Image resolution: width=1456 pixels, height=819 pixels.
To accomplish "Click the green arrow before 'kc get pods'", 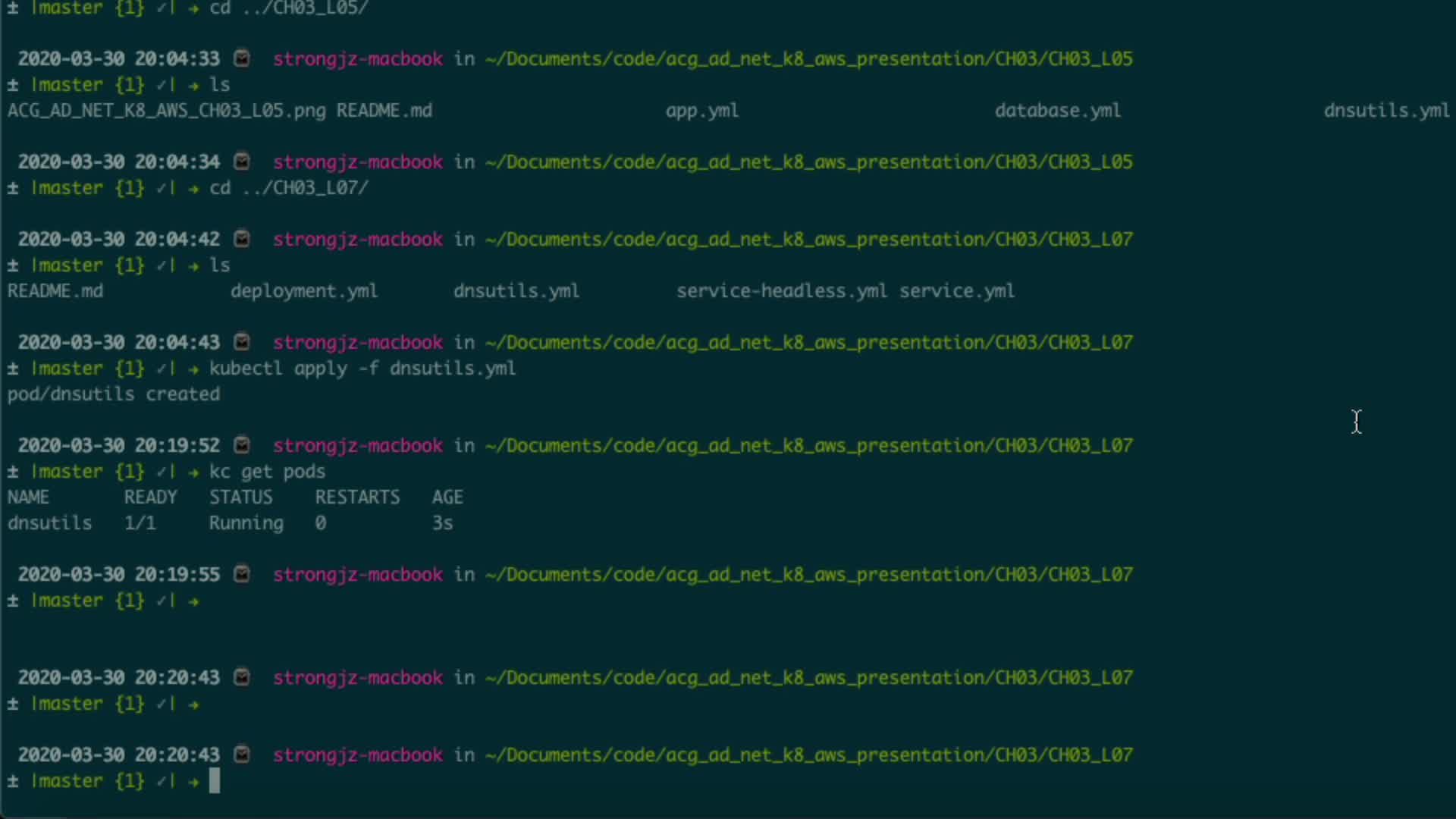I will click(x=194, y=472).
